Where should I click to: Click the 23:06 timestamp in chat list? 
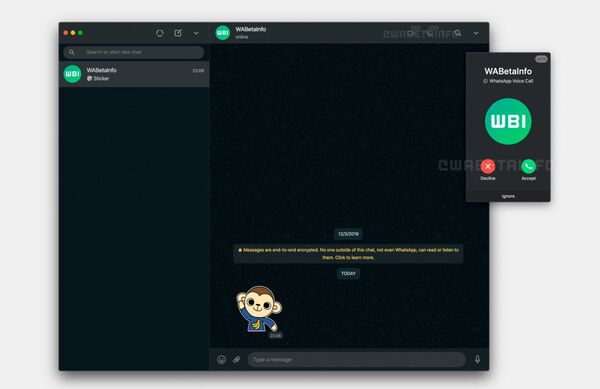coord(198,71)
